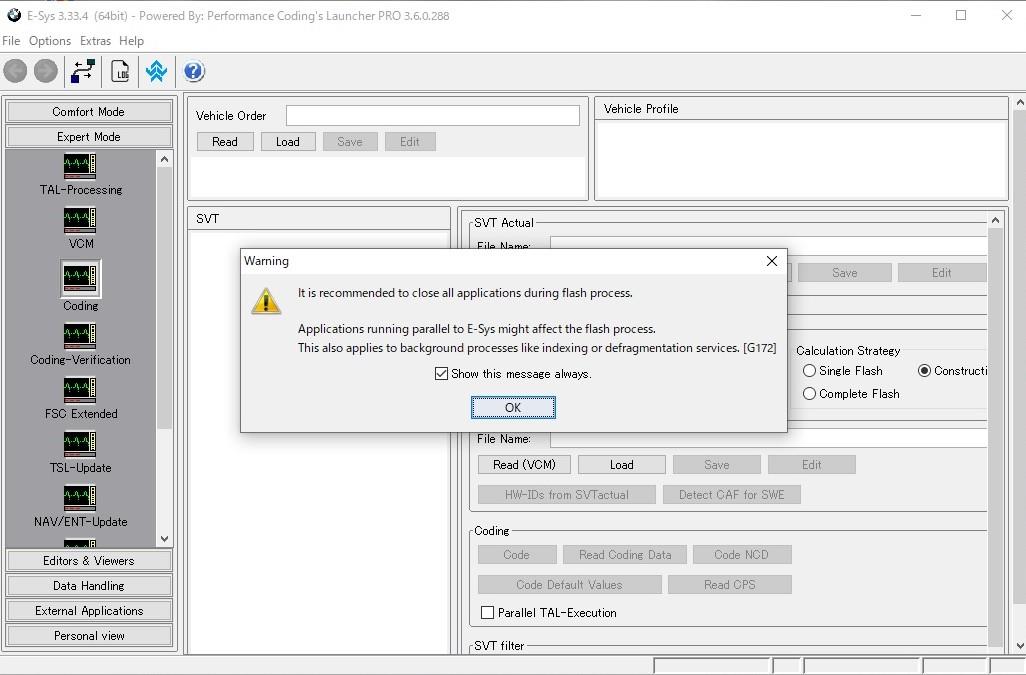The width and height of the screenshot is (1026, 675).
Task: Open TSL-Update module icon
Action: pyautogui.click(x=80, y=444)
